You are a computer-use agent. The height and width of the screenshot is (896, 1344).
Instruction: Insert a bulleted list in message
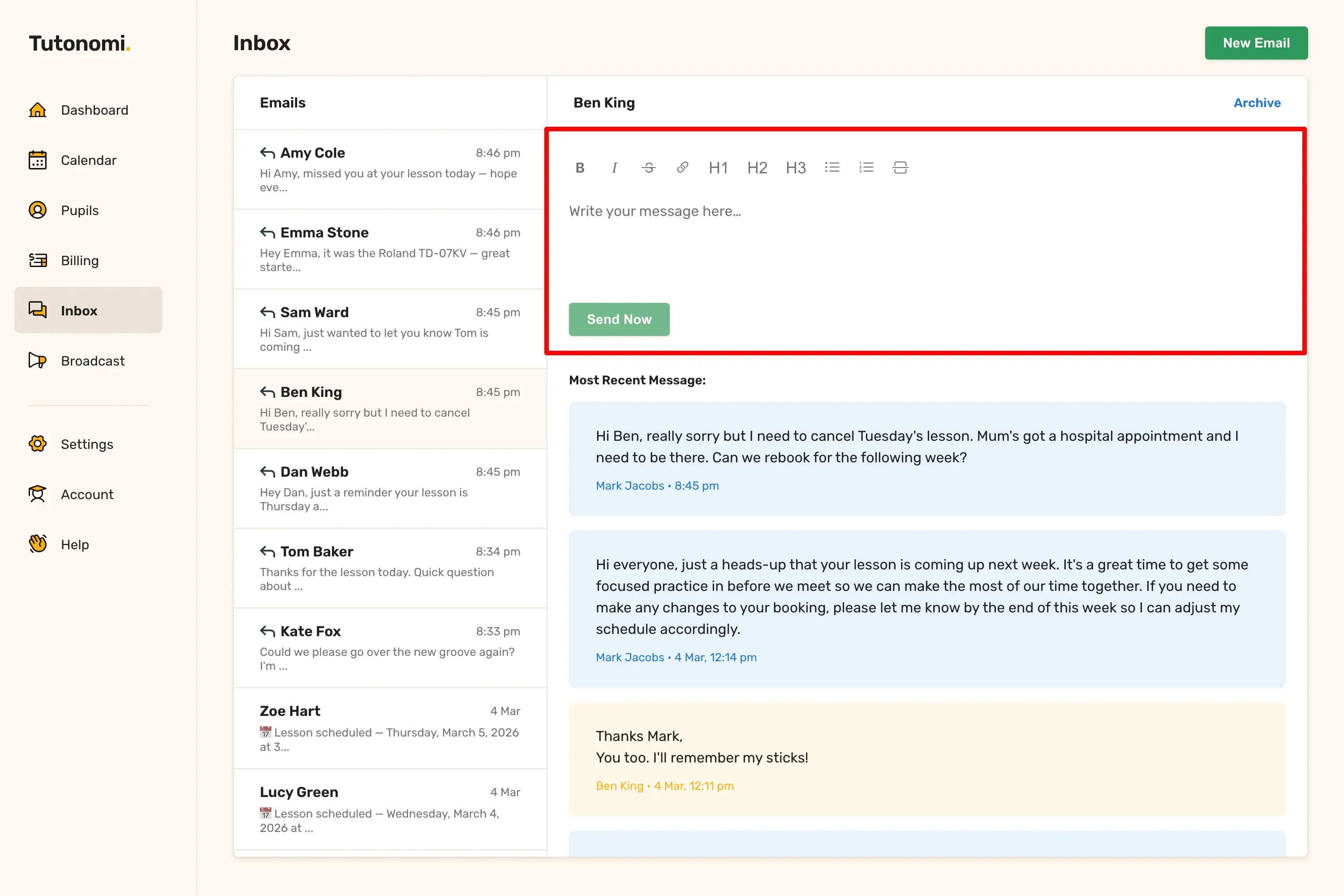click(x=832, y=168)
